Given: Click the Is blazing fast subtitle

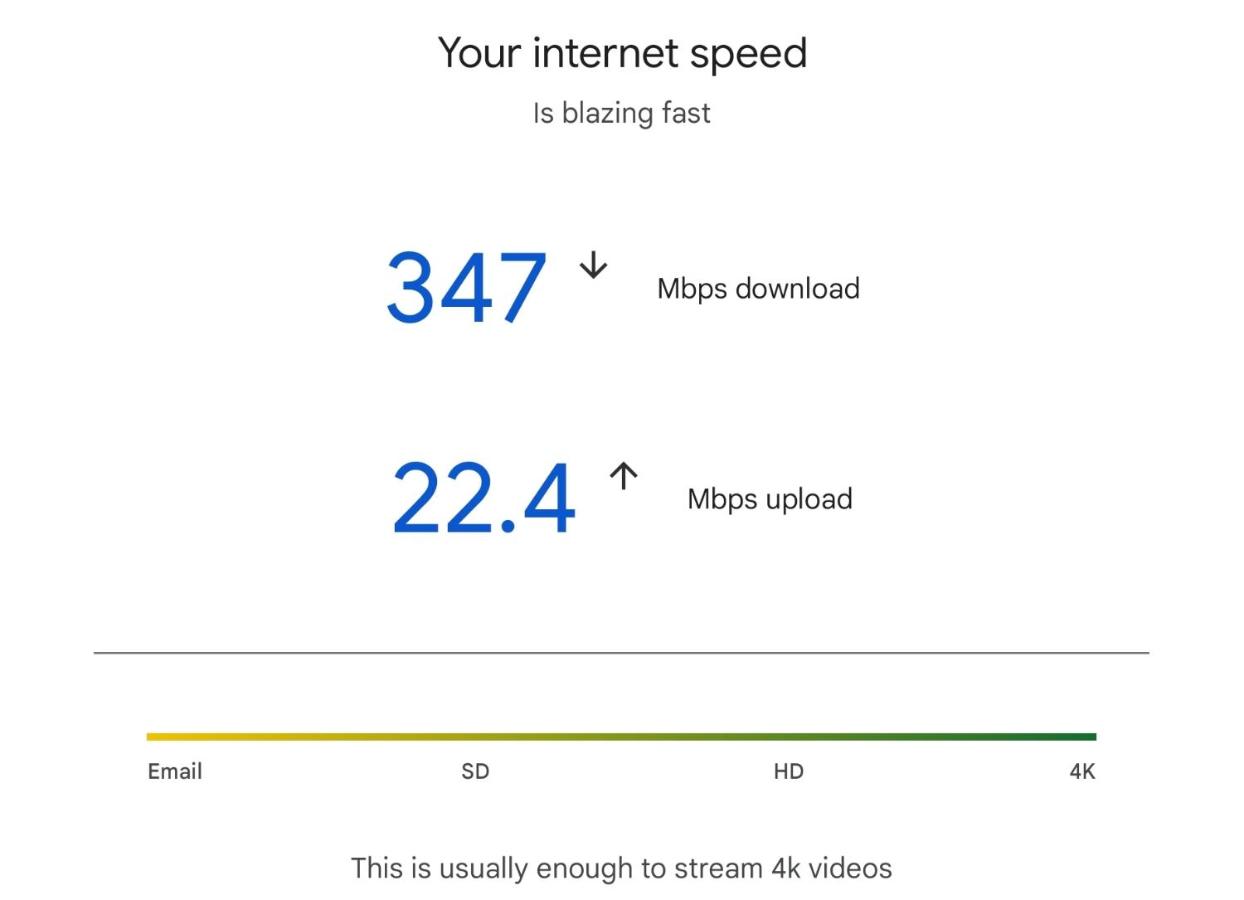Looking at the screenshot, I should [x=621, y=113].
